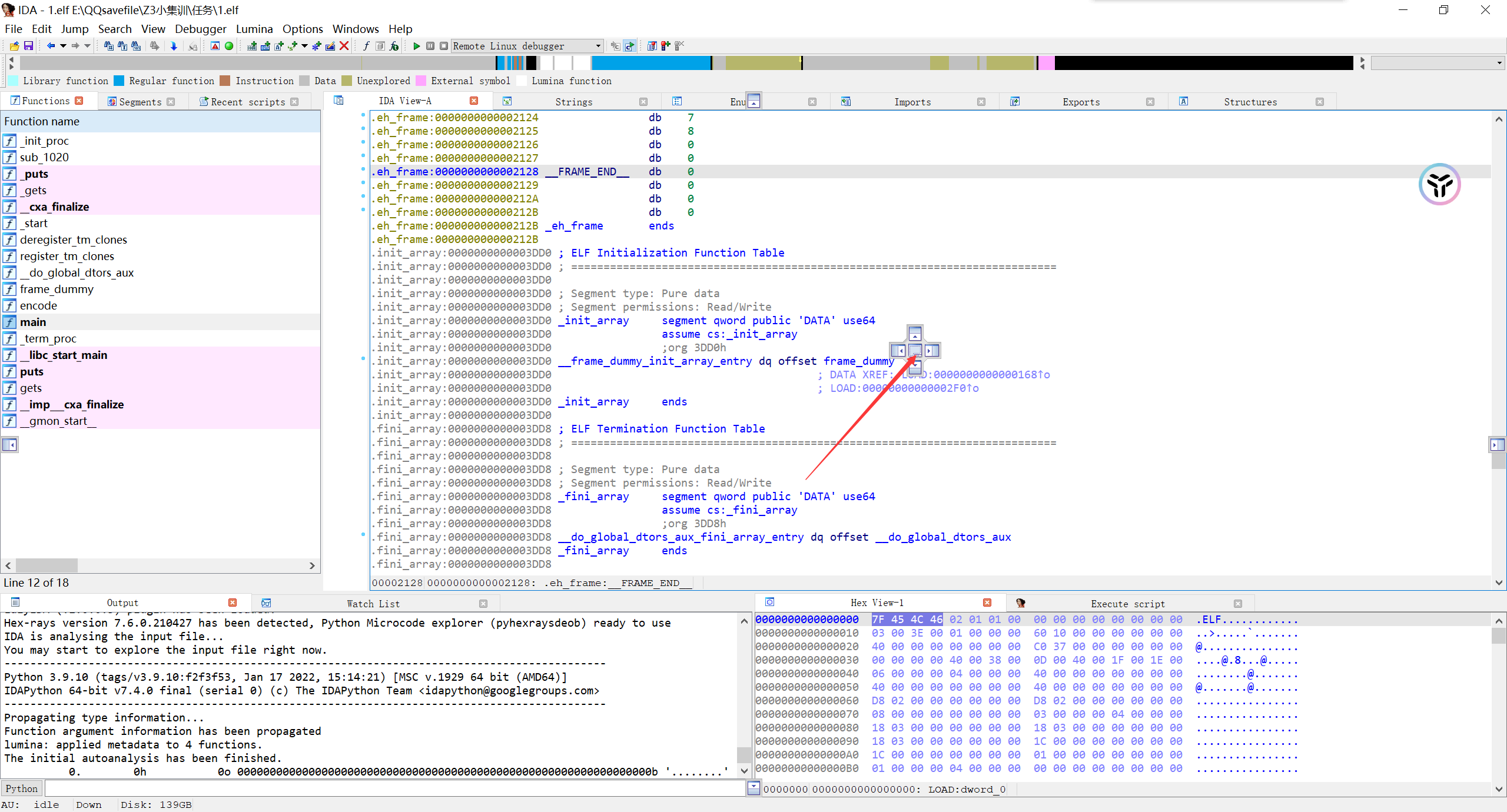Click the blue jump back arrow

[x=51, y=46]
